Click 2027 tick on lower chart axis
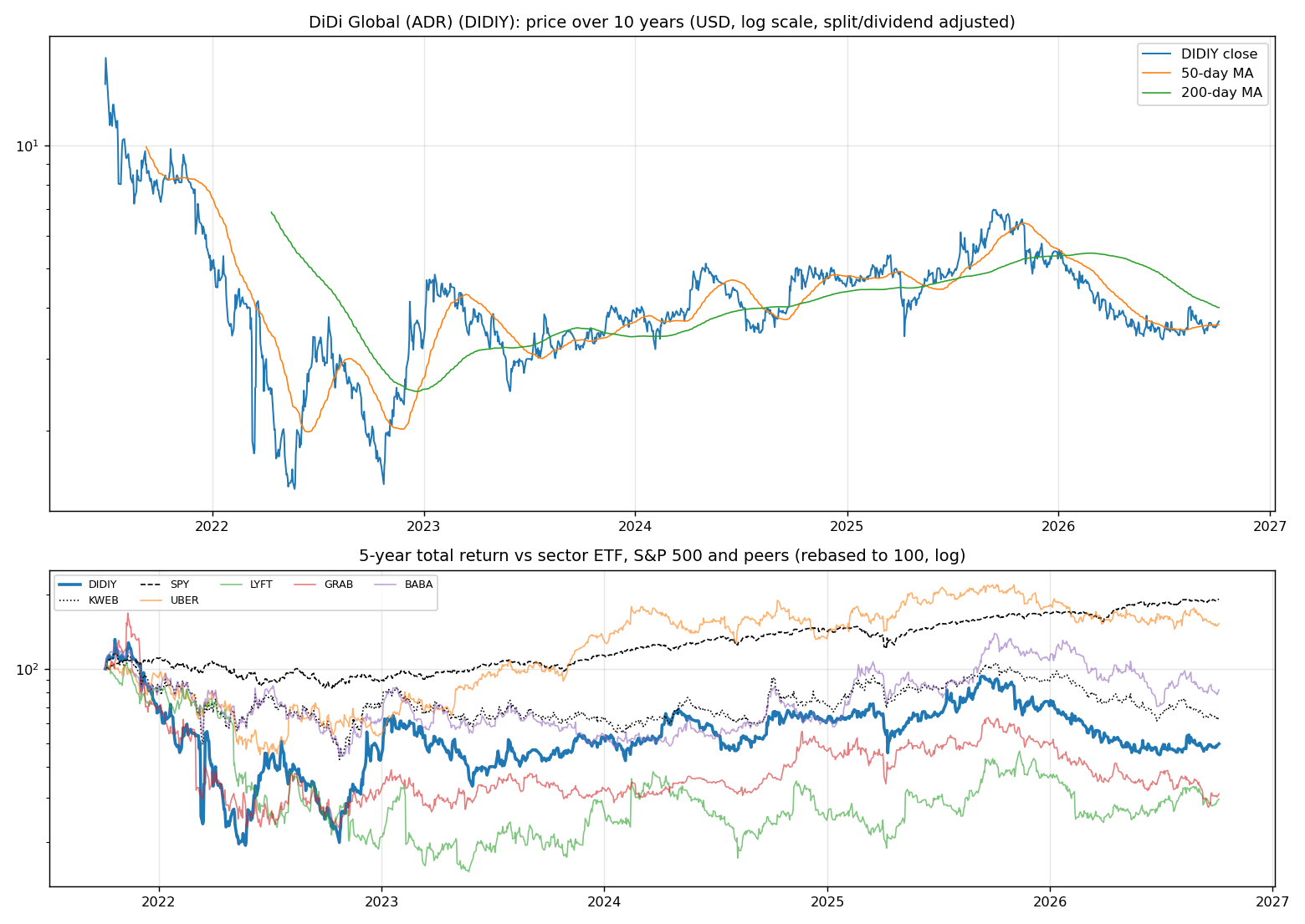This screenshot has height=924, width=1305. pyautogui.click(x=1272, y=901)
